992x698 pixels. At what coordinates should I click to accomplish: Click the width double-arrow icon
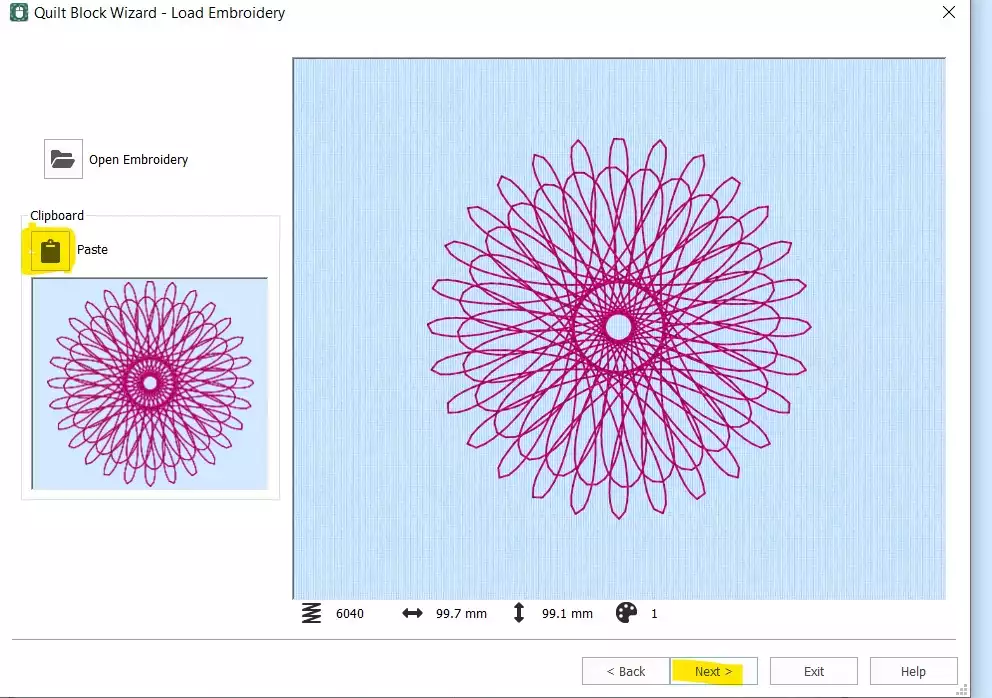pos(412,613)
